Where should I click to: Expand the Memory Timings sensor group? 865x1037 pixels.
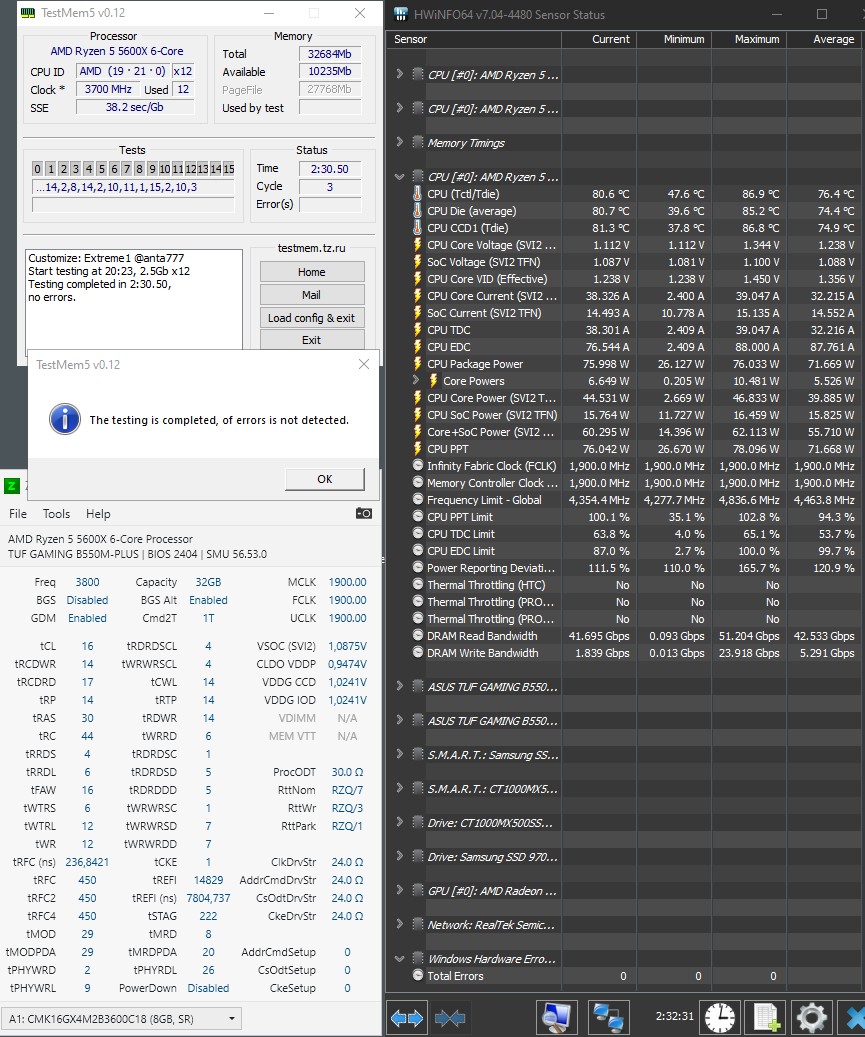point(399,142)
